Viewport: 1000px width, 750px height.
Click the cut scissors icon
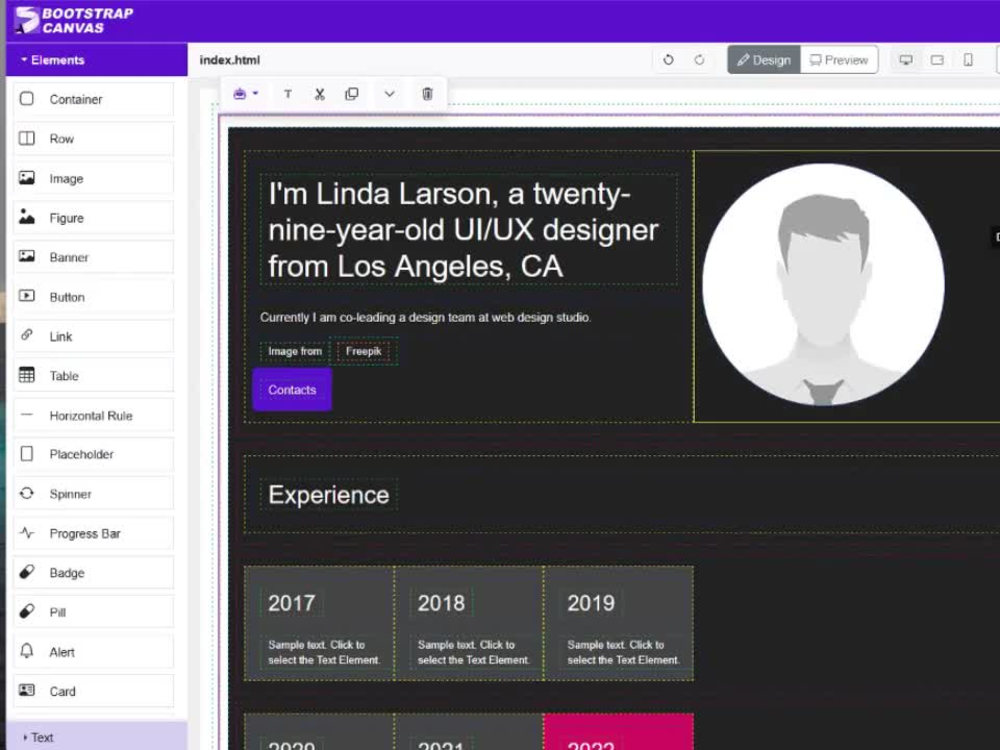click(x=320, y=94)
